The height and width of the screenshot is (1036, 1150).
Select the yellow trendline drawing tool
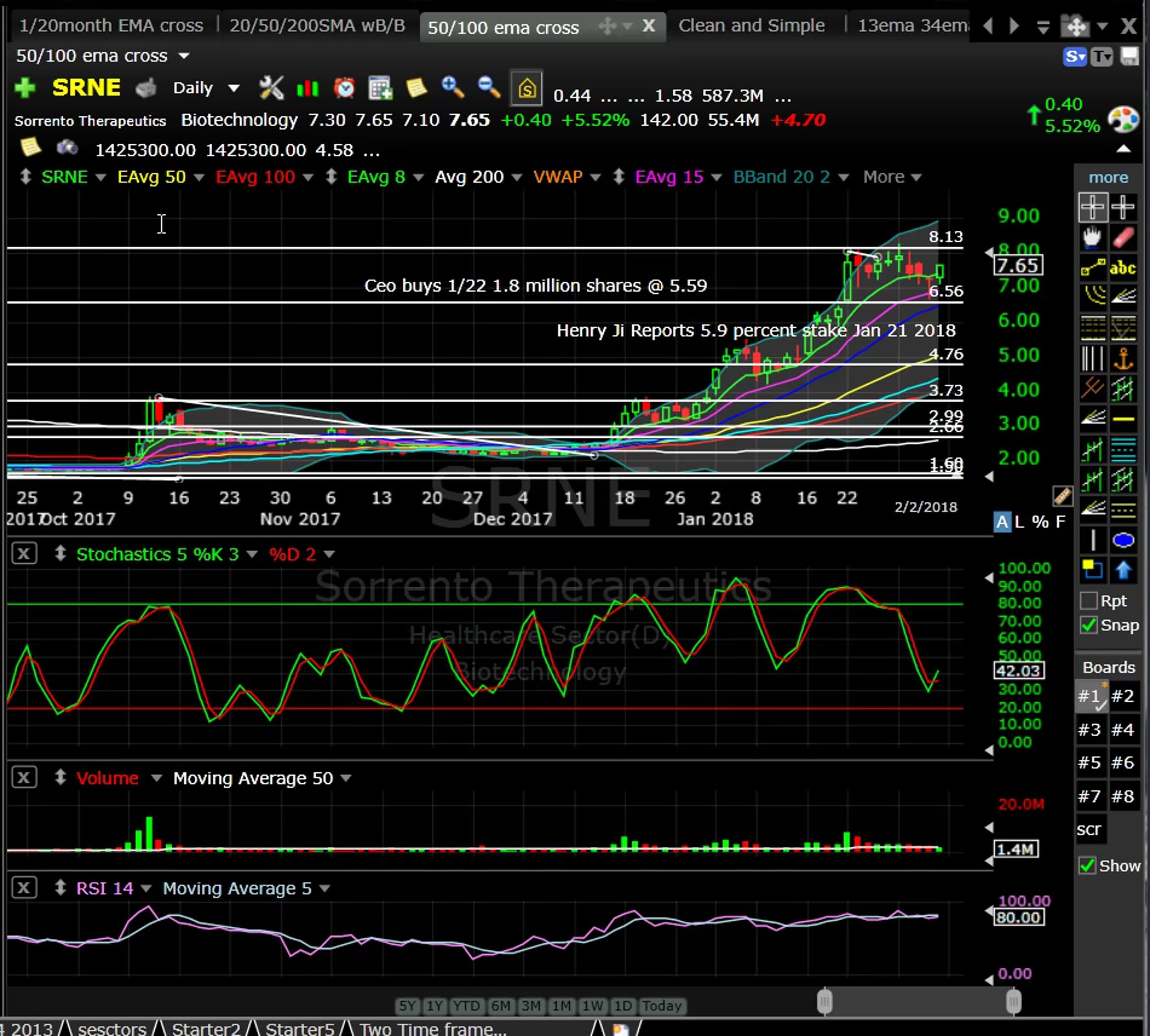pyautogui.click(x=1092, y=267)
